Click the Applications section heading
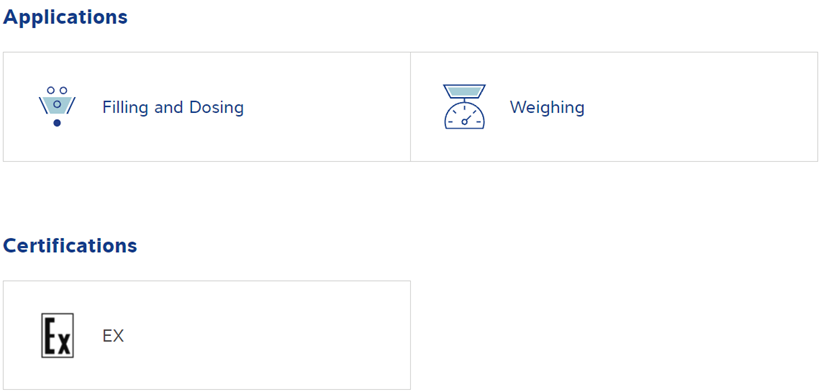Screen dimensions: 821x392 tap(65, 17)
